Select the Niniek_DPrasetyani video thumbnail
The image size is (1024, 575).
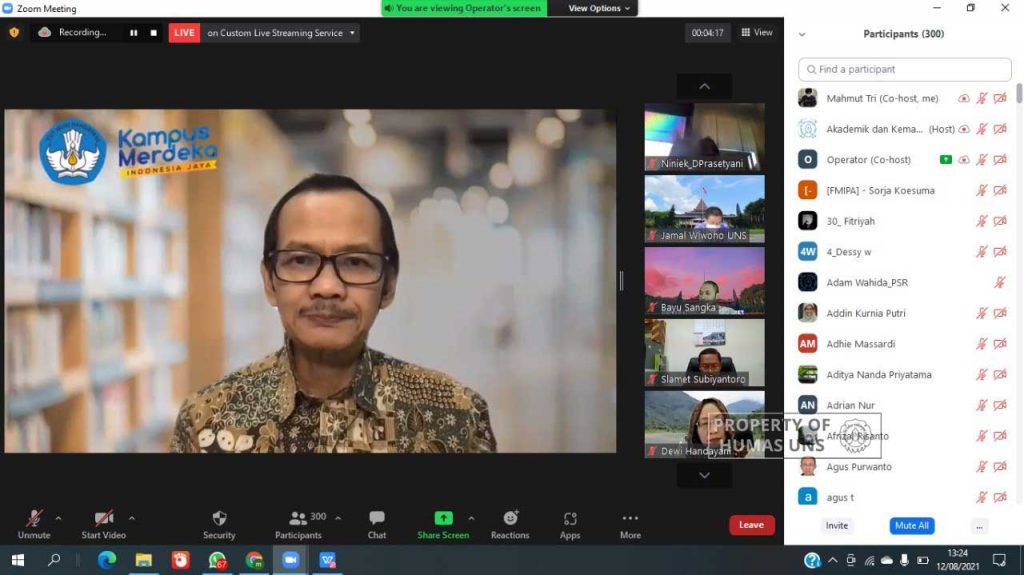pos(705,137)
